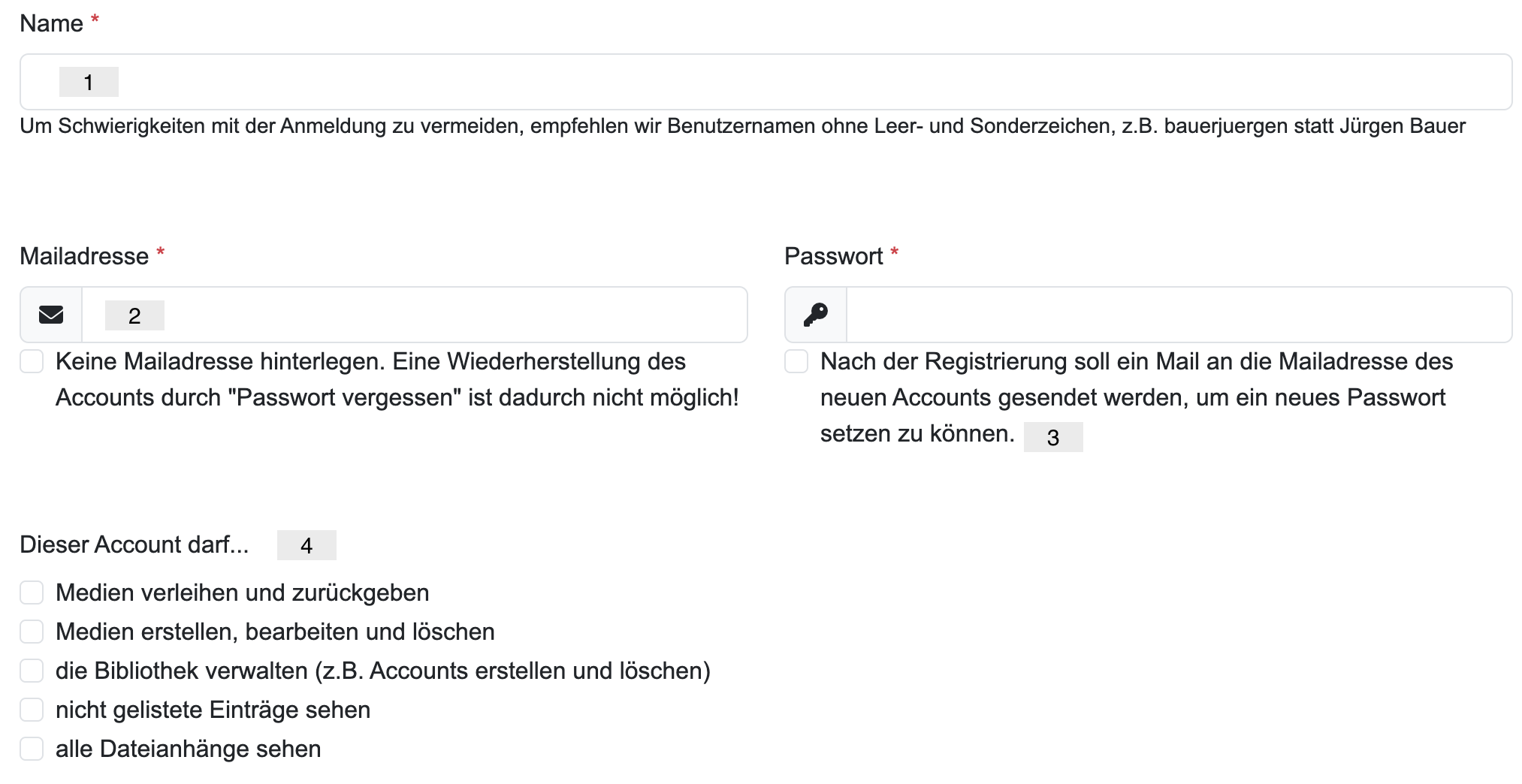1522x784 pixels.
Task: Click the key icon beside Passwort field
Action: tap(816, 315)
